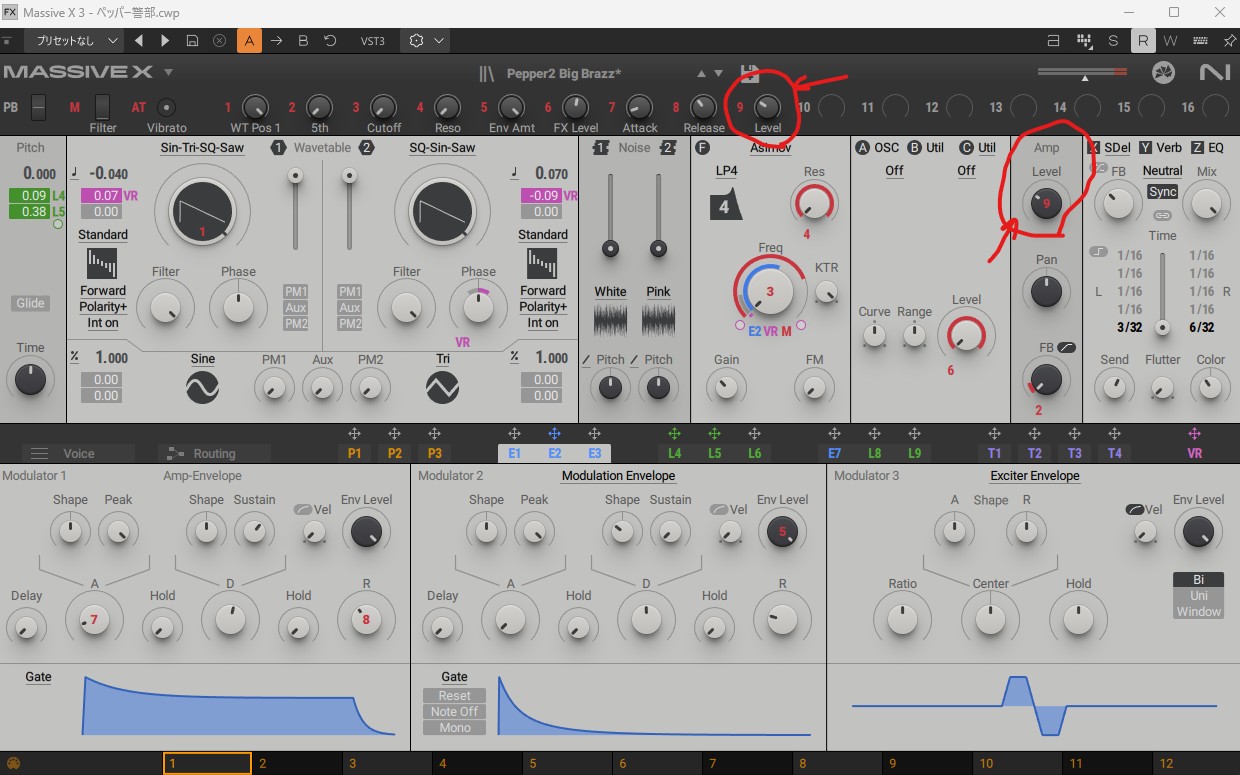Toggle Vel switch in Amp-Envelope
The height and width of the screenshot is (775, 1240).
point(303,510)
